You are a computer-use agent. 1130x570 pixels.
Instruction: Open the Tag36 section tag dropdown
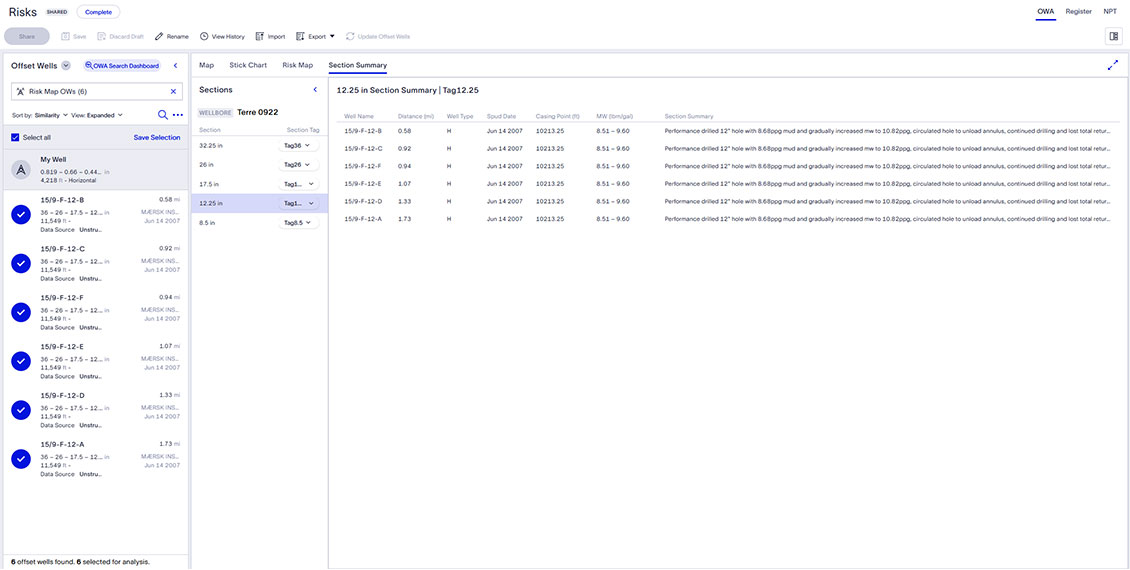tap(298, 146)
